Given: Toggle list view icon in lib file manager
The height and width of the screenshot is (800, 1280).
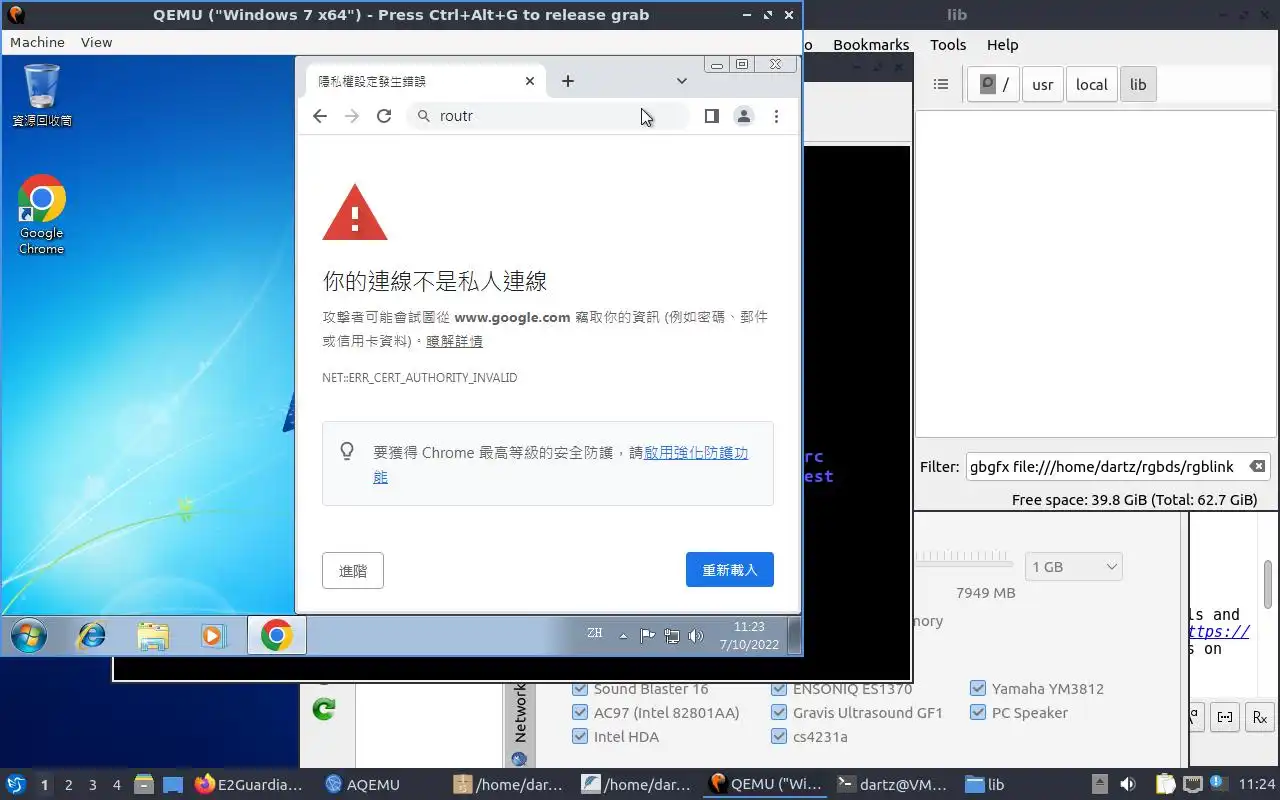Looking at the screenshot, I should pyautogui.click(x=940, y=84).
